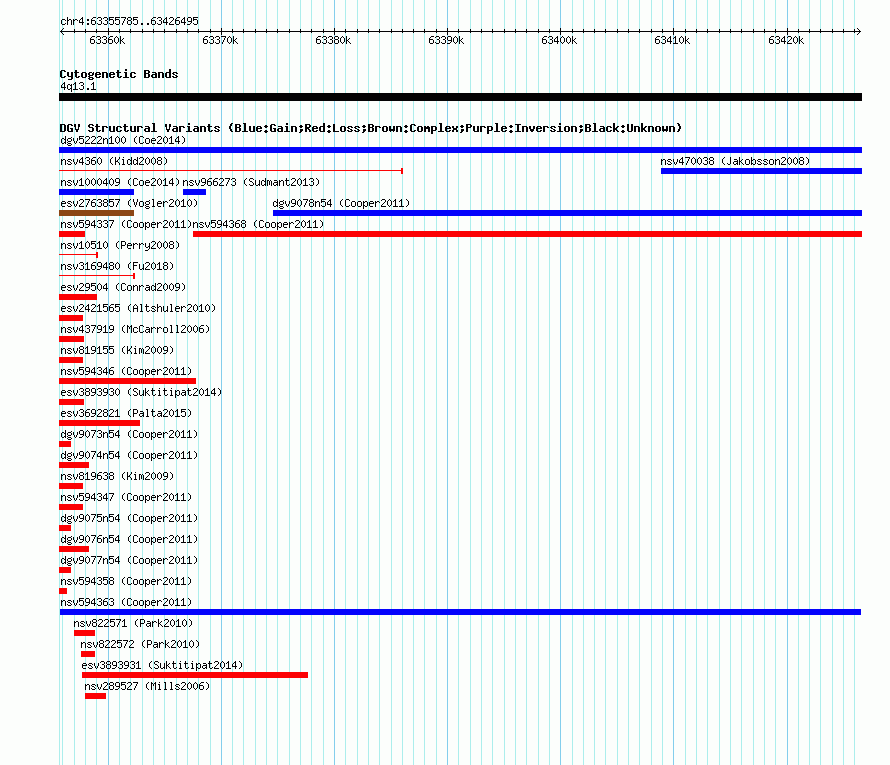Image resolution: width=890 pixels, height=765 pixels.
Task: Select nsv594358 (Cooper2011) label
Action: point(126,581)
